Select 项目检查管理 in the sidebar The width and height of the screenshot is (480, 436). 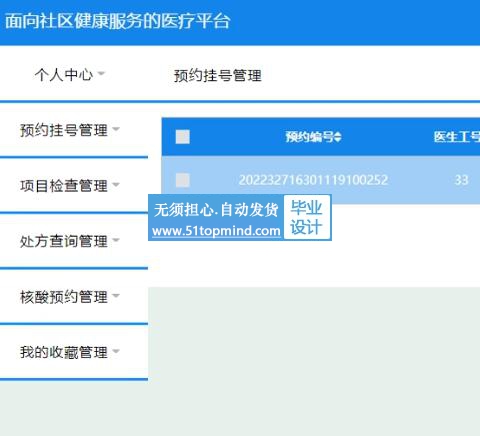(64, 186)
